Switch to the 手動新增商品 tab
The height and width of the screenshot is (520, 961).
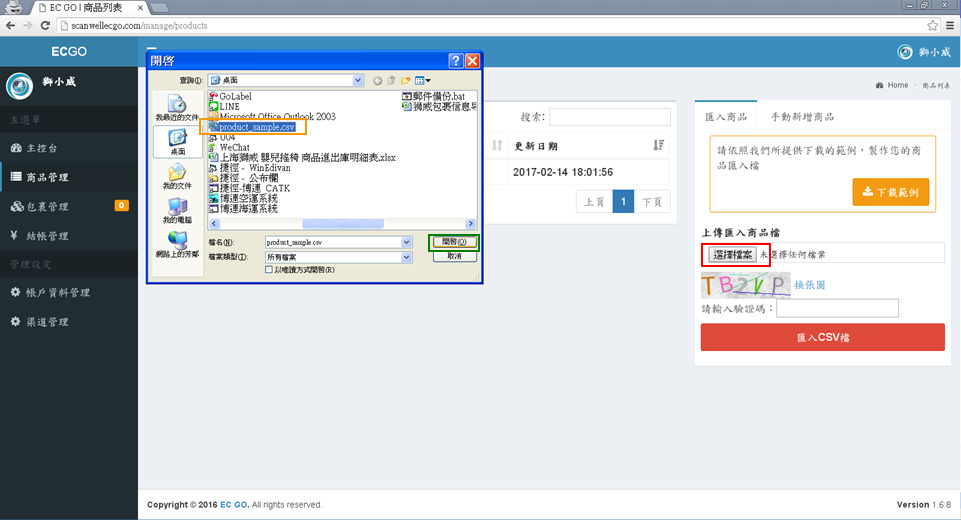click(x=802, y=117)
